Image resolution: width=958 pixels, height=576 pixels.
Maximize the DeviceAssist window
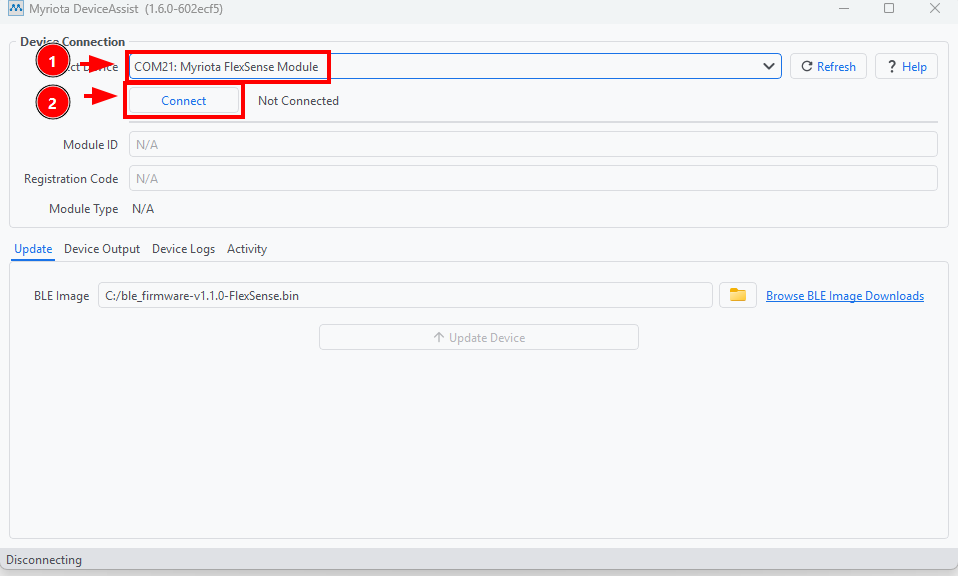pos(889,9)
